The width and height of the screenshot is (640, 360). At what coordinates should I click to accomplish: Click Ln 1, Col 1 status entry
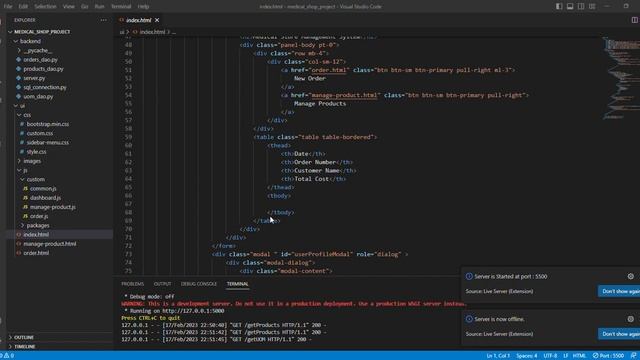(x=498, y=356)
